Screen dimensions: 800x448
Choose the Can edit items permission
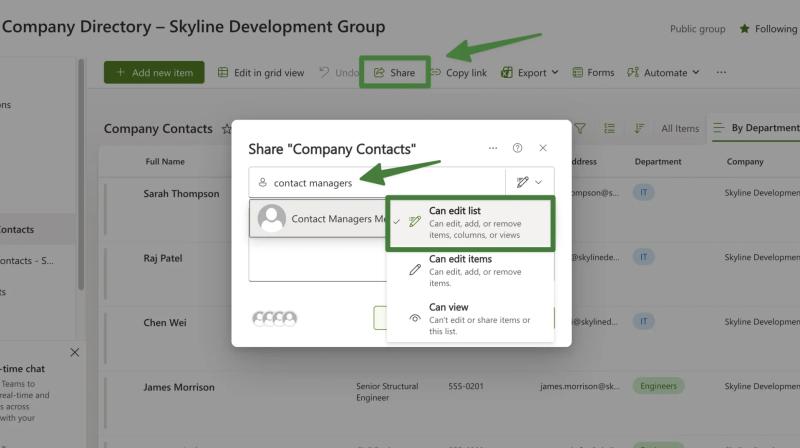click(470, 270)
